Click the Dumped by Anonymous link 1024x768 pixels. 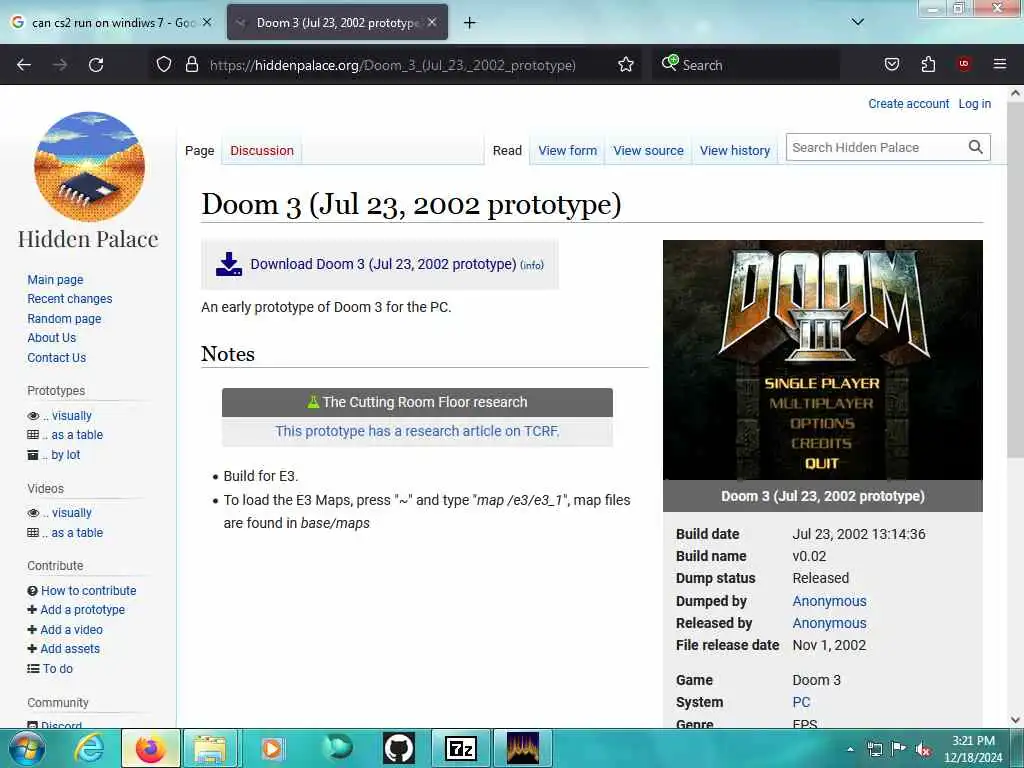829,601
